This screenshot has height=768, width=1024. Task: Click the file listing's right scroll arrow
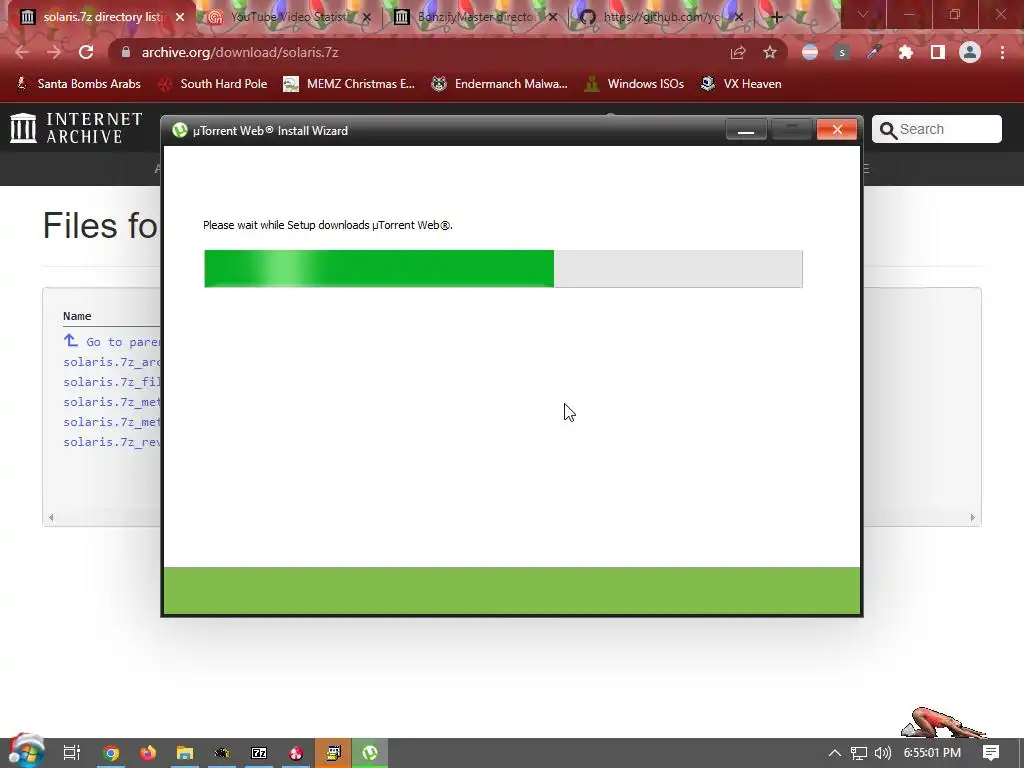(x=972, y=517)
